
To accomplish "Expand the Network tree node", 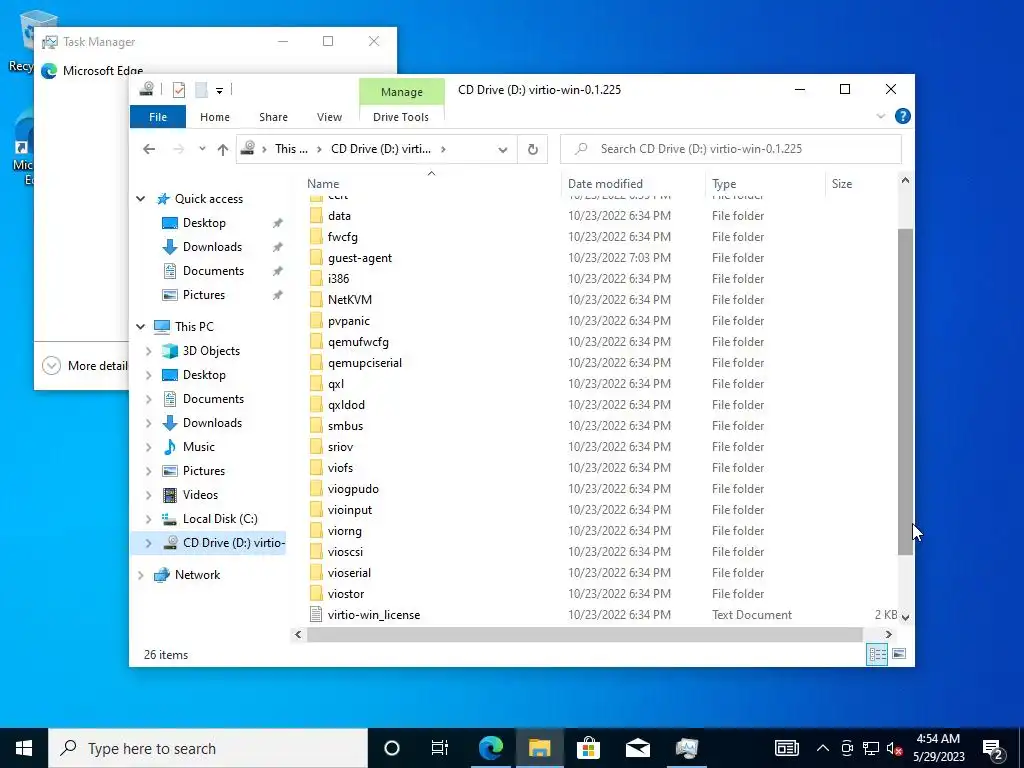I will pyautogui.click(x=140, y=575).
